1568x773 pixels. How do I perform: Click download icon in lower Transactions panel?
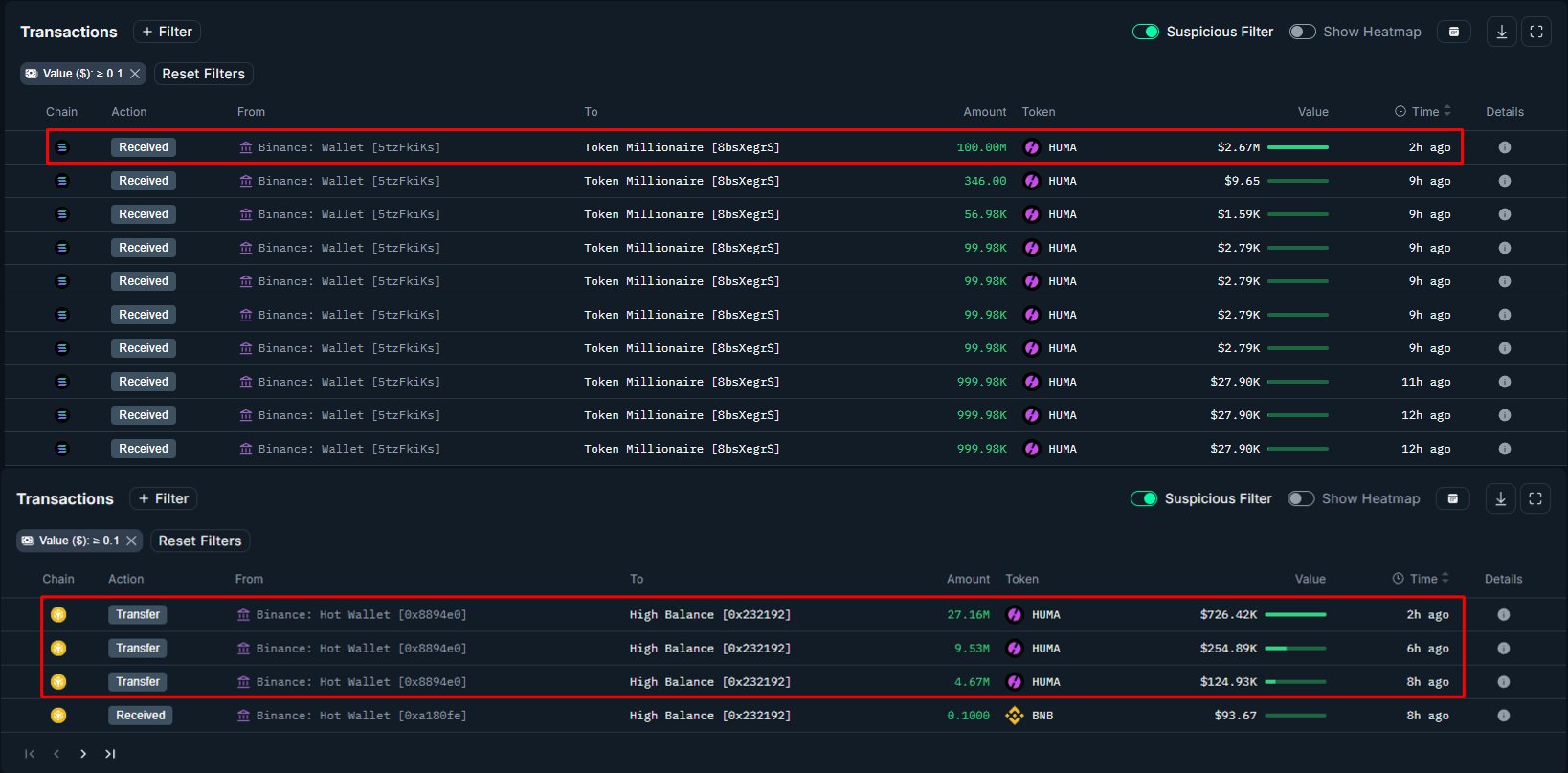[1500, 498]
